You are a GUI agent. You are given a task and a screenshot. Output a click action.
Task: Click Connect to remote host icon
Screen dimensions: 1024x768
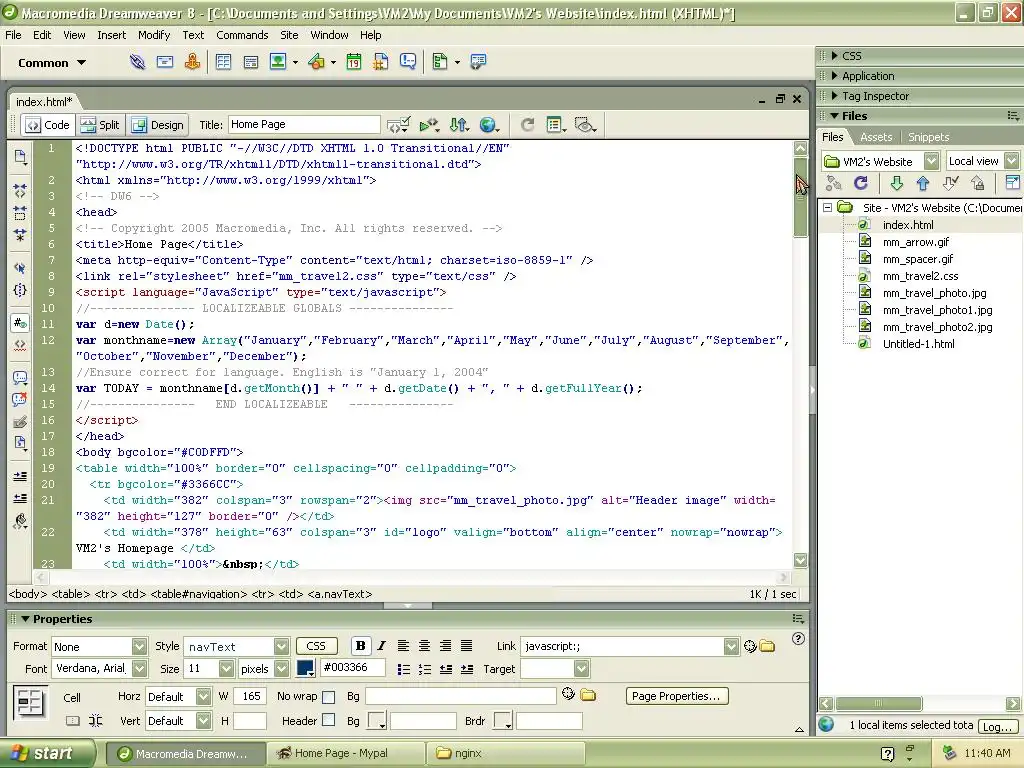tap(833, 184)
